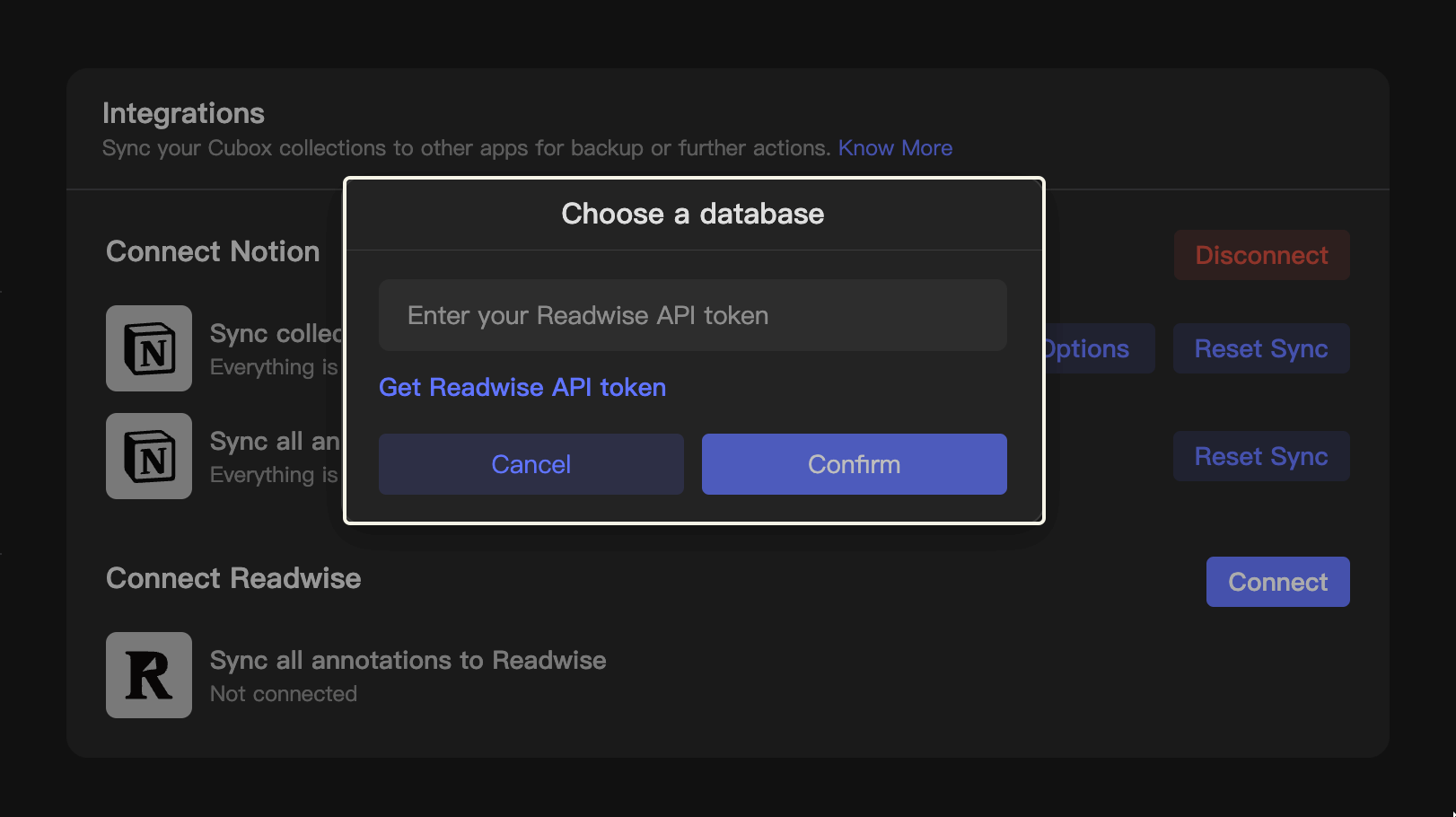1456x817 pixels.
Task: Connect the Readwise integration
Action: [x=1277, y=582]
